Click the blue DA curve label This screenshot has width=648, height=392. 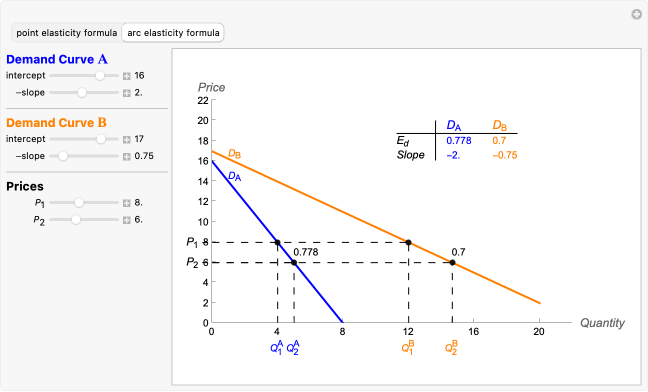235,176
